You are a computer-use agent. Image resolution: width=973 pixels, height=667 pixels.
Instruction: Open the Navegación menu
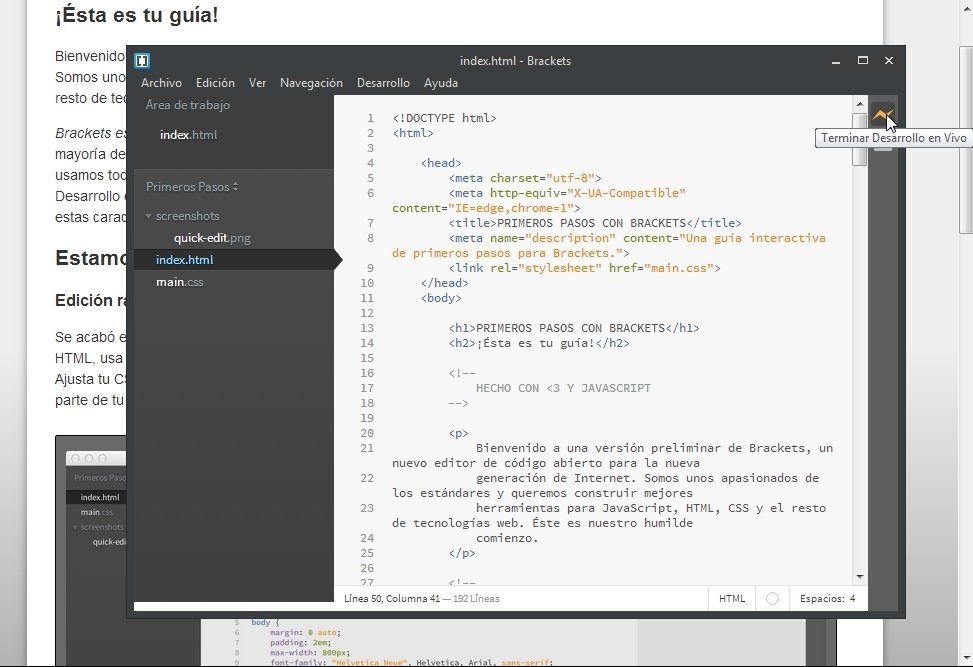pyautogui.click(x=312, y=83)
